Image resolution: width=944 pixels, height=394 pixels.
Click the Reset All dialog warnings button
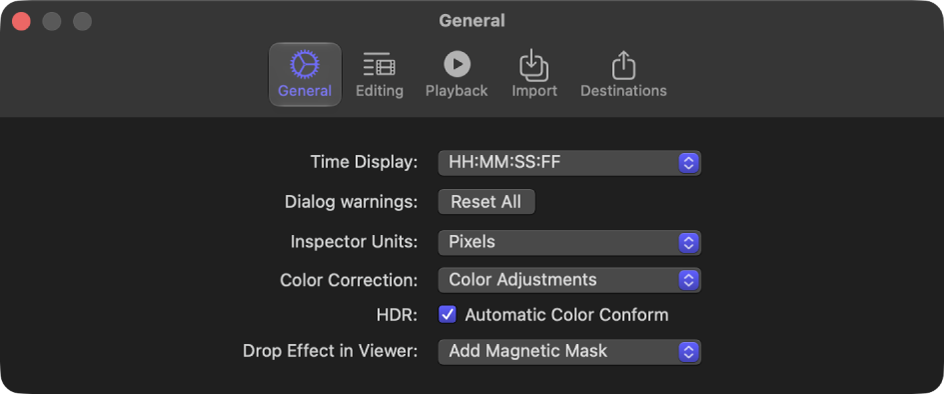coord(486,202)
